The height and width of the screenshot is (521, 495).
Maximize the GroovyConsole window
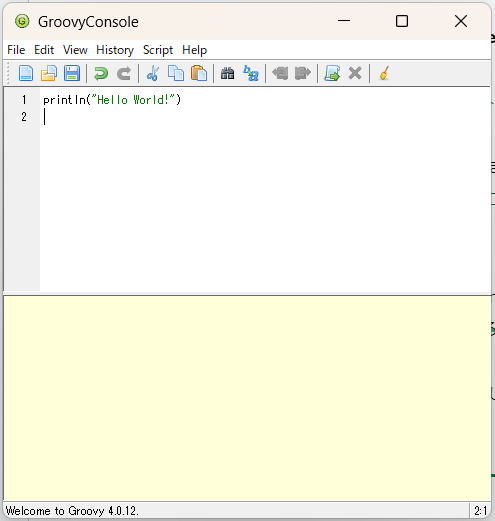[402, 21]
